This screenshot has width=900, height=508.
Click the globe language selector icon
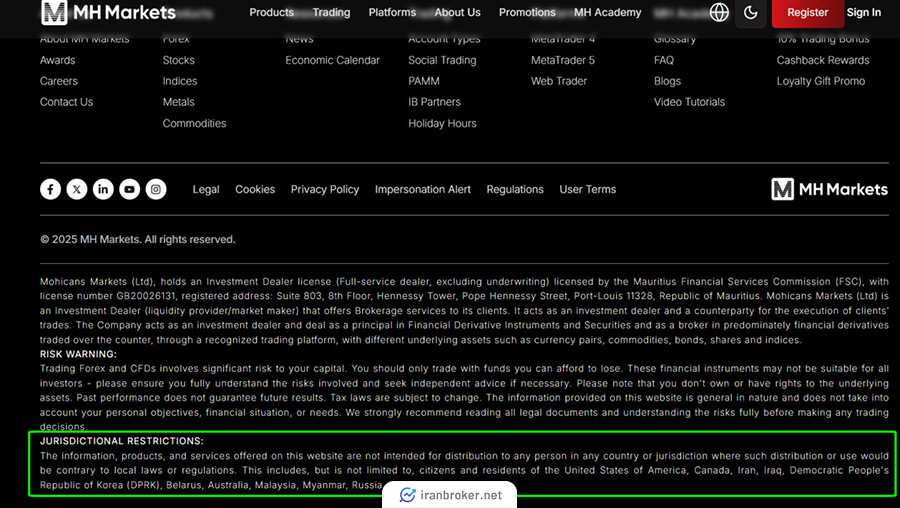pyautogui.click(x=719, y=12)
